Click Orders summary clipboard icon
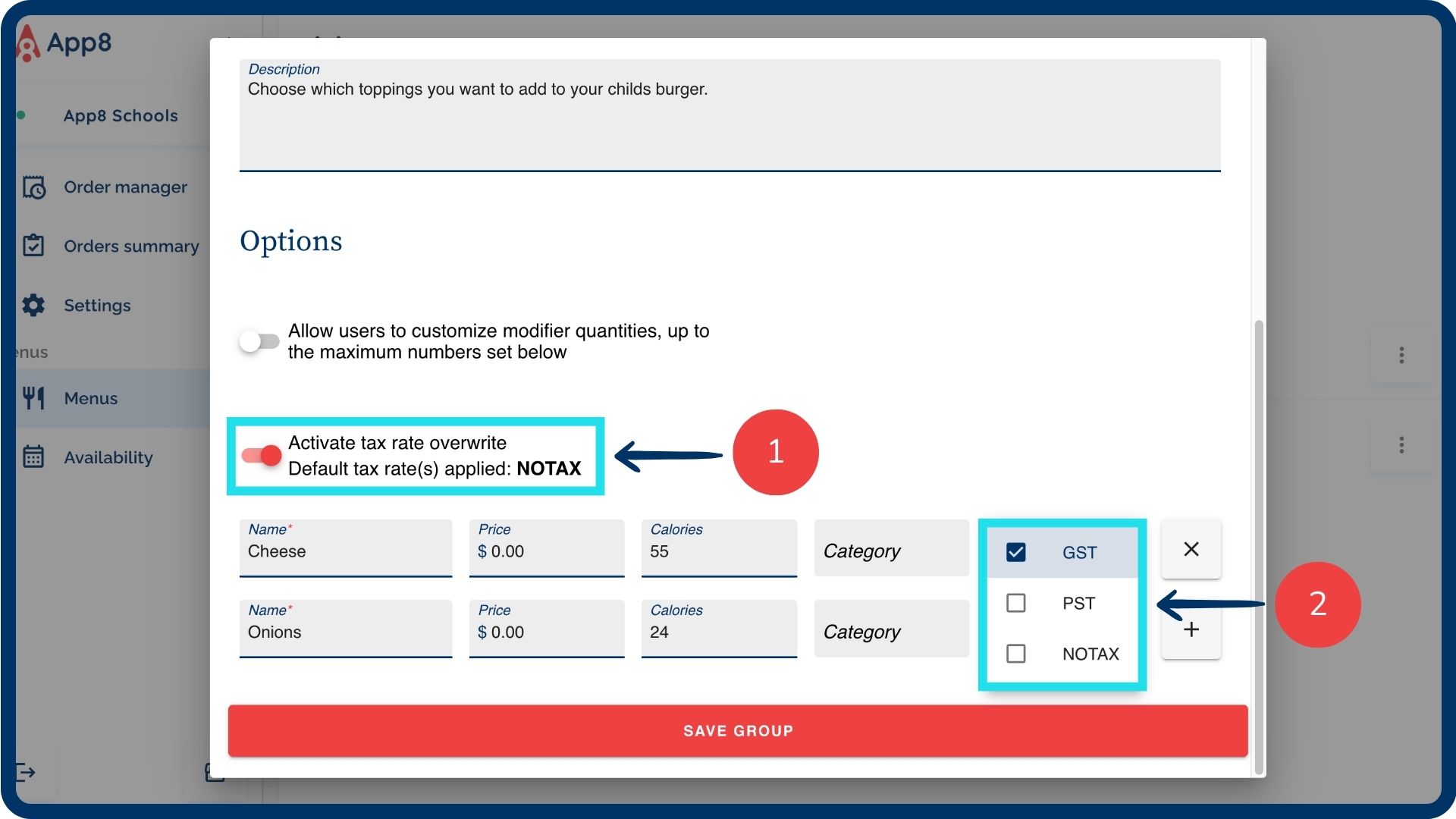This screenshot has height=819, width=1456. (34, 246)
